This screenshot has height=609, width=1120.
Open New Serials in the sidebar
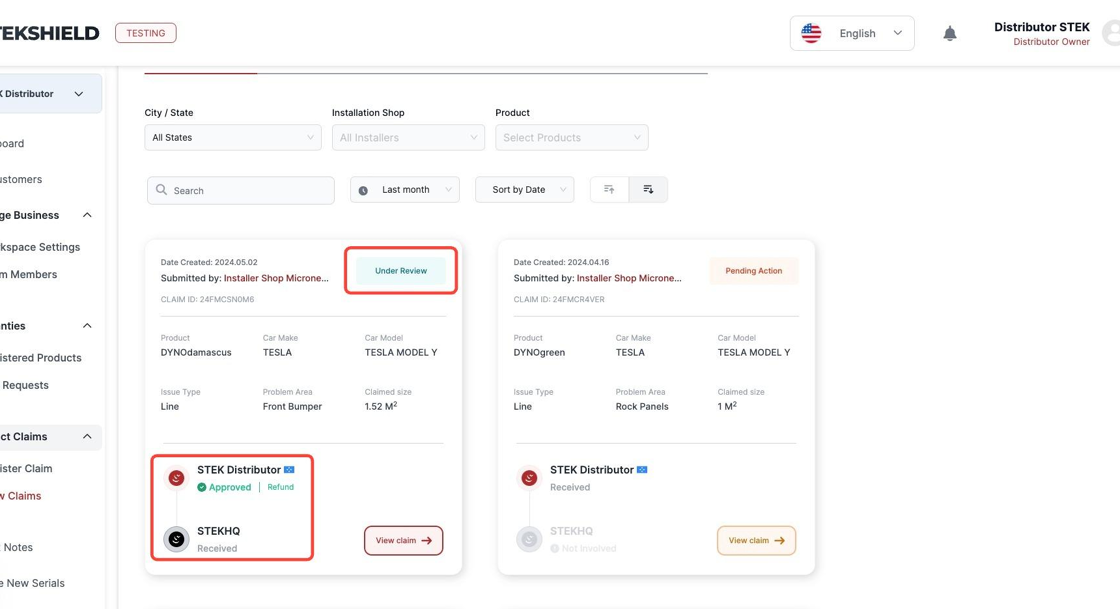click(x=33, y=583)
